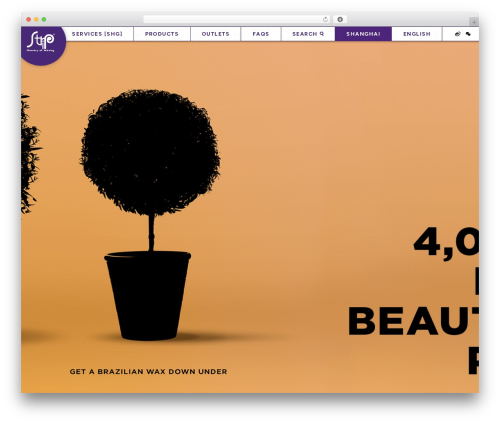Open the FAQs menu item
The width and height of the screenshot is (500, 423).
(x=261, y=34)
